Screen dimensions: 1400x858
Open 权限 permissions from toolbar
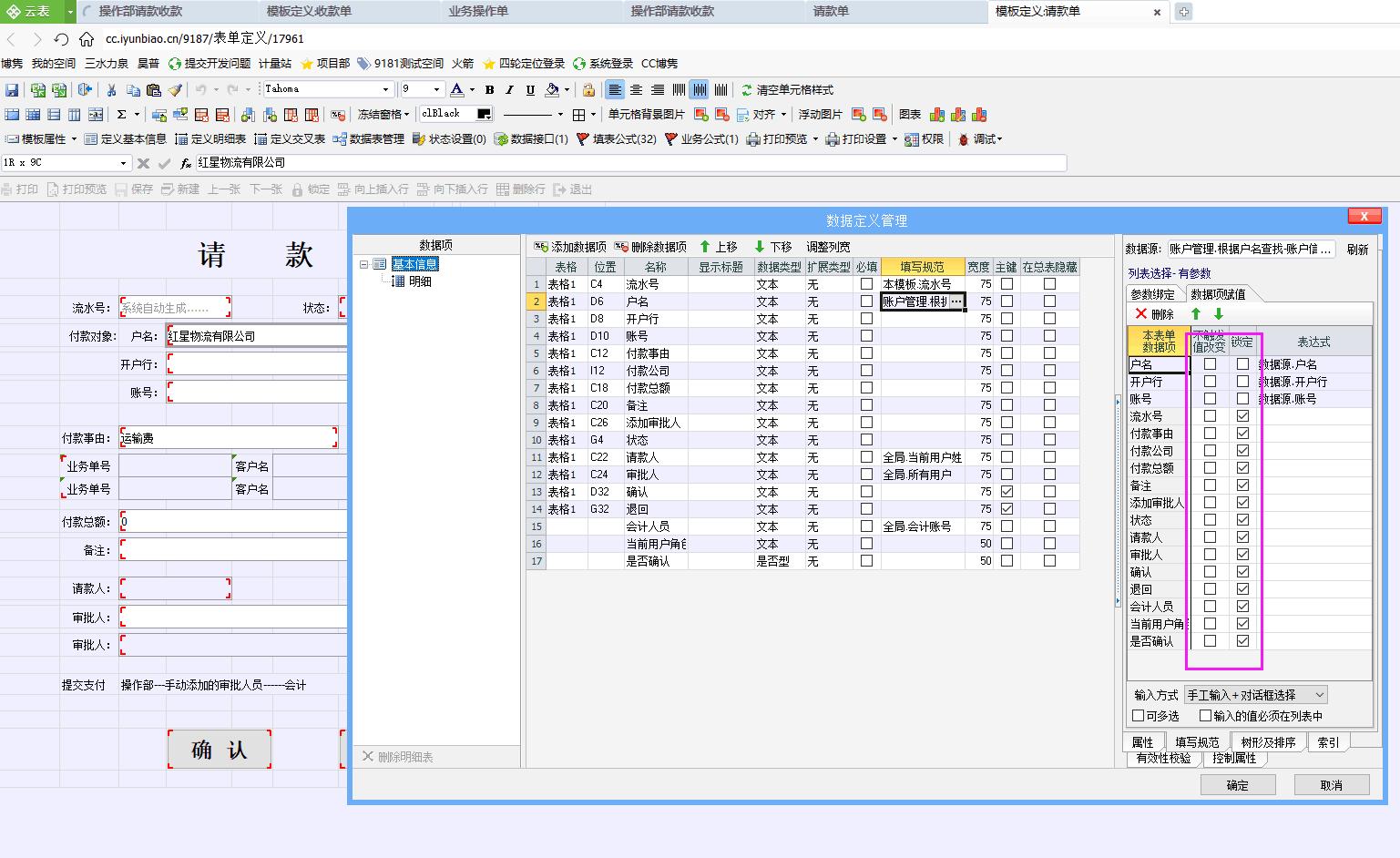click(x=925, y=139)
